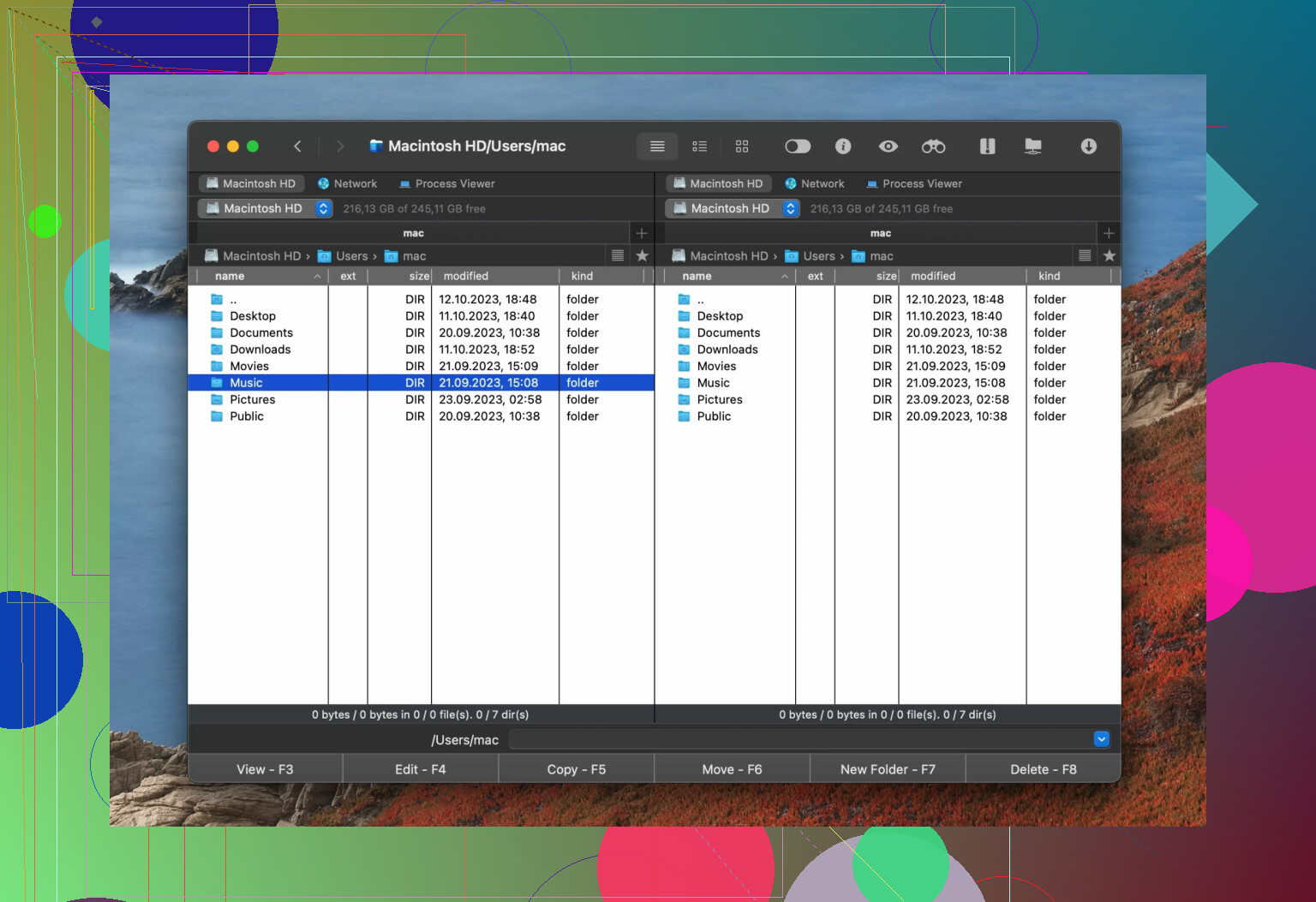This screenshot has width=1316, height=902.
Task: Open left pane Macintosh HD drive dropdown
Action: 266,208
